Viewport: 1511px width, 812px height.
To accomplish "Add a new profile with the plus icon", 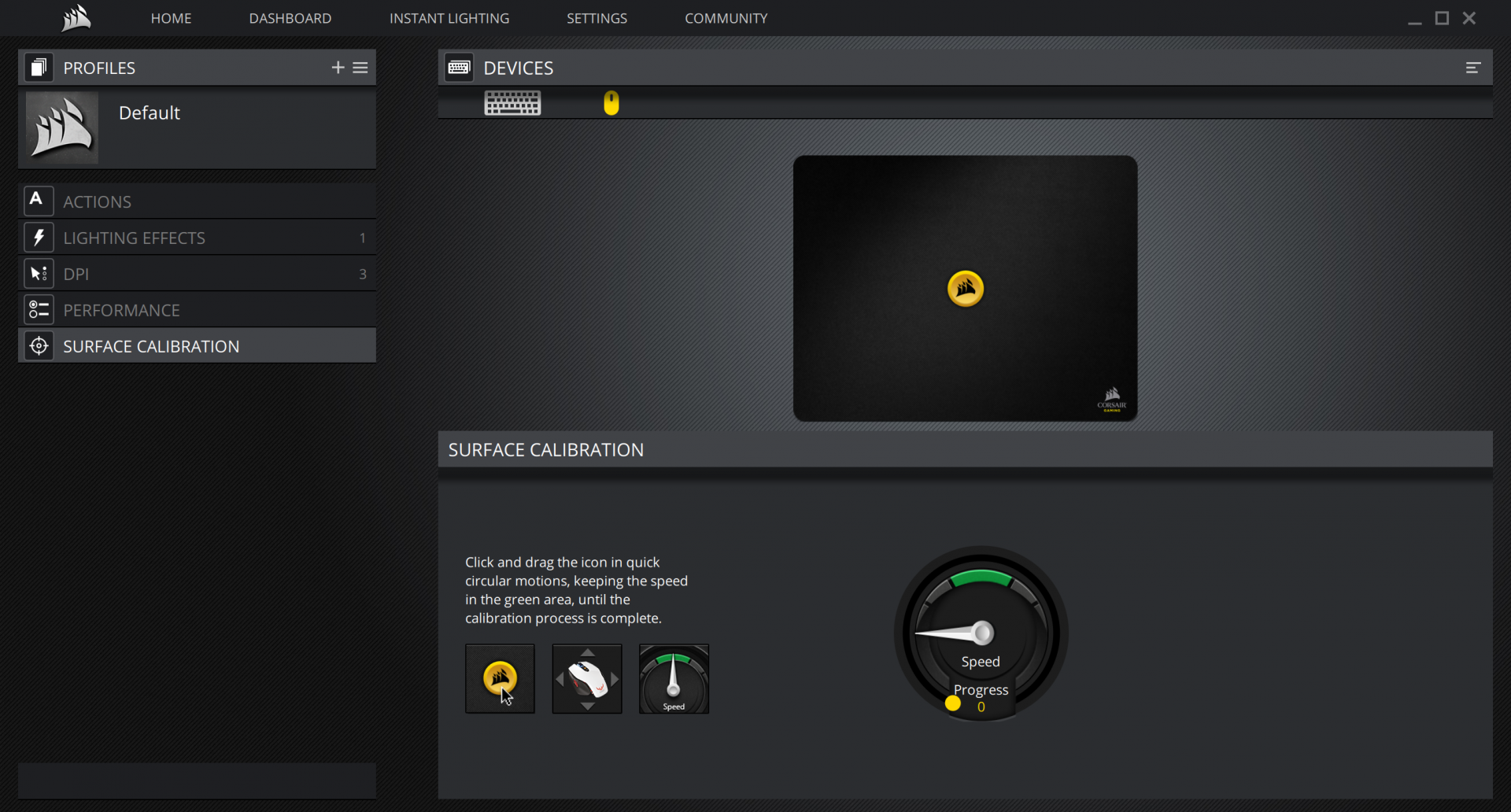I will coord(338,68).
